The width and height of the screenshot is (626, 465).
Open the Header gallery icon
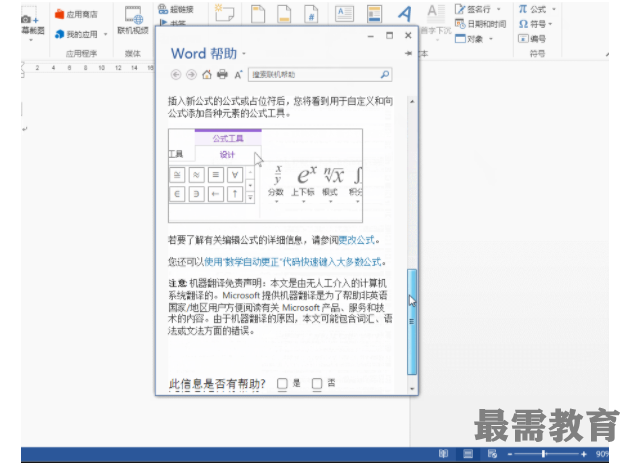click(258, 13)
